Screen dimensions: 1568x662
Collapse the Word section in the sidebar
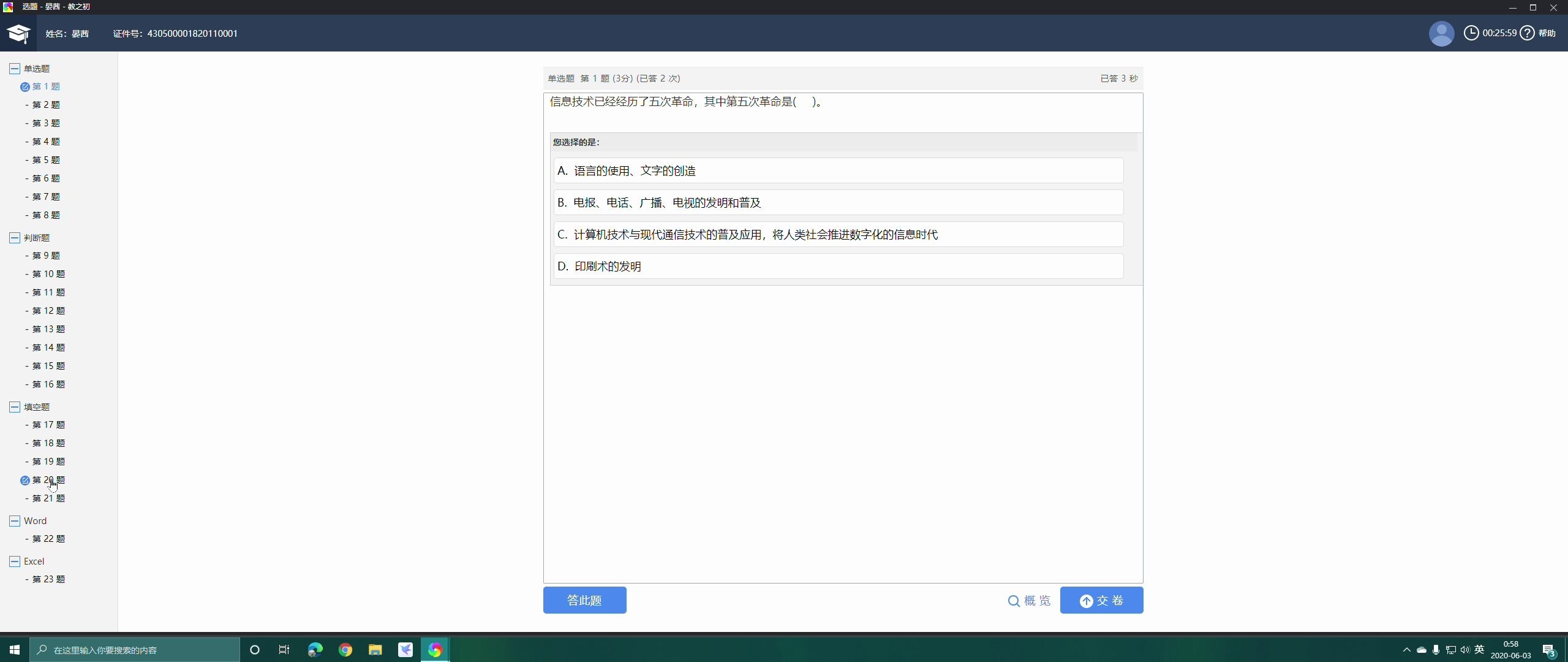(x=14, y=520)
